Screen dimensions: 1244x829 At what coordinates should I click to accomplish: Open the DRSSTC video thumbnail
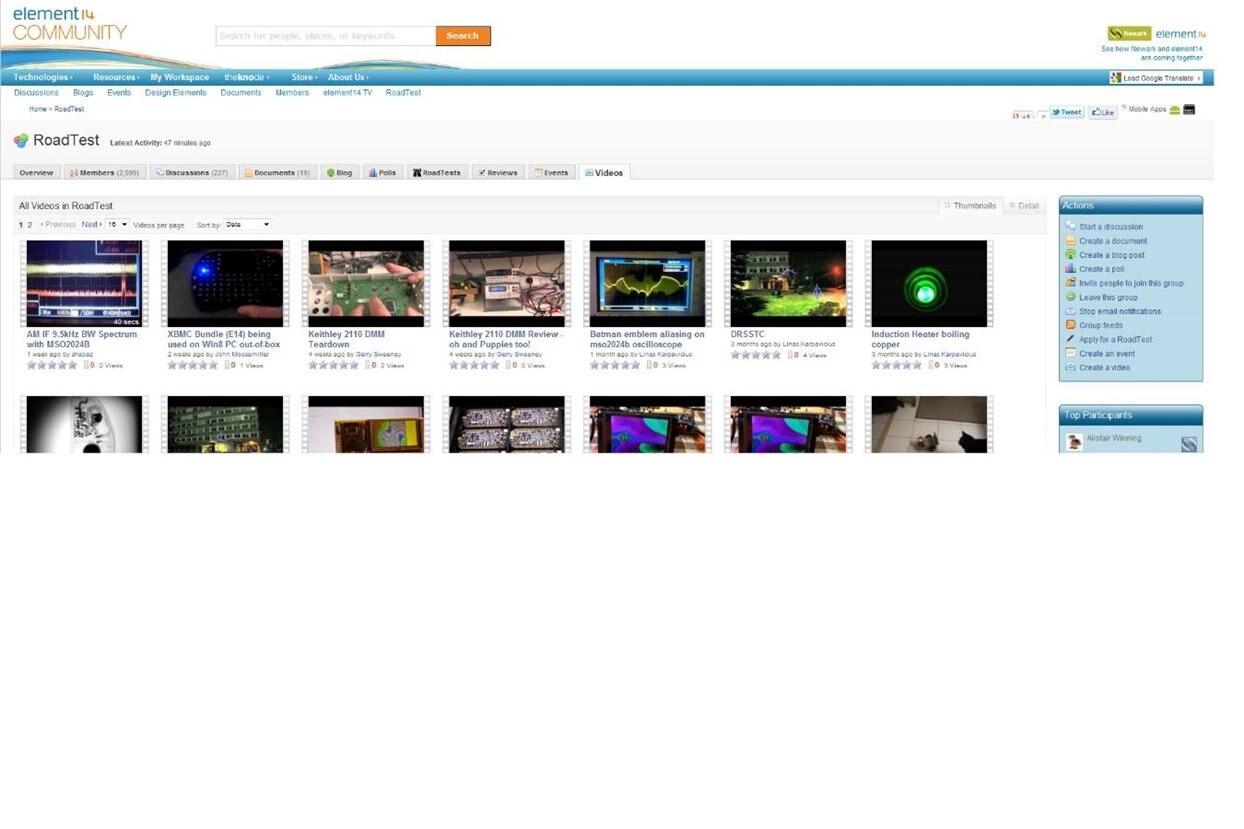788,283
